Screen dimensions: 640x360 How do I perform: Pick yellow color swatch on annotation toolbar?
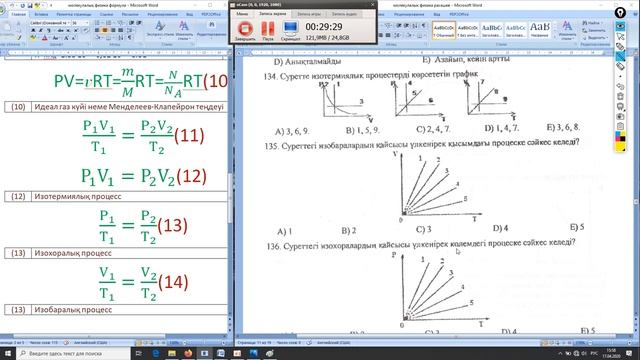coord(620,146)
